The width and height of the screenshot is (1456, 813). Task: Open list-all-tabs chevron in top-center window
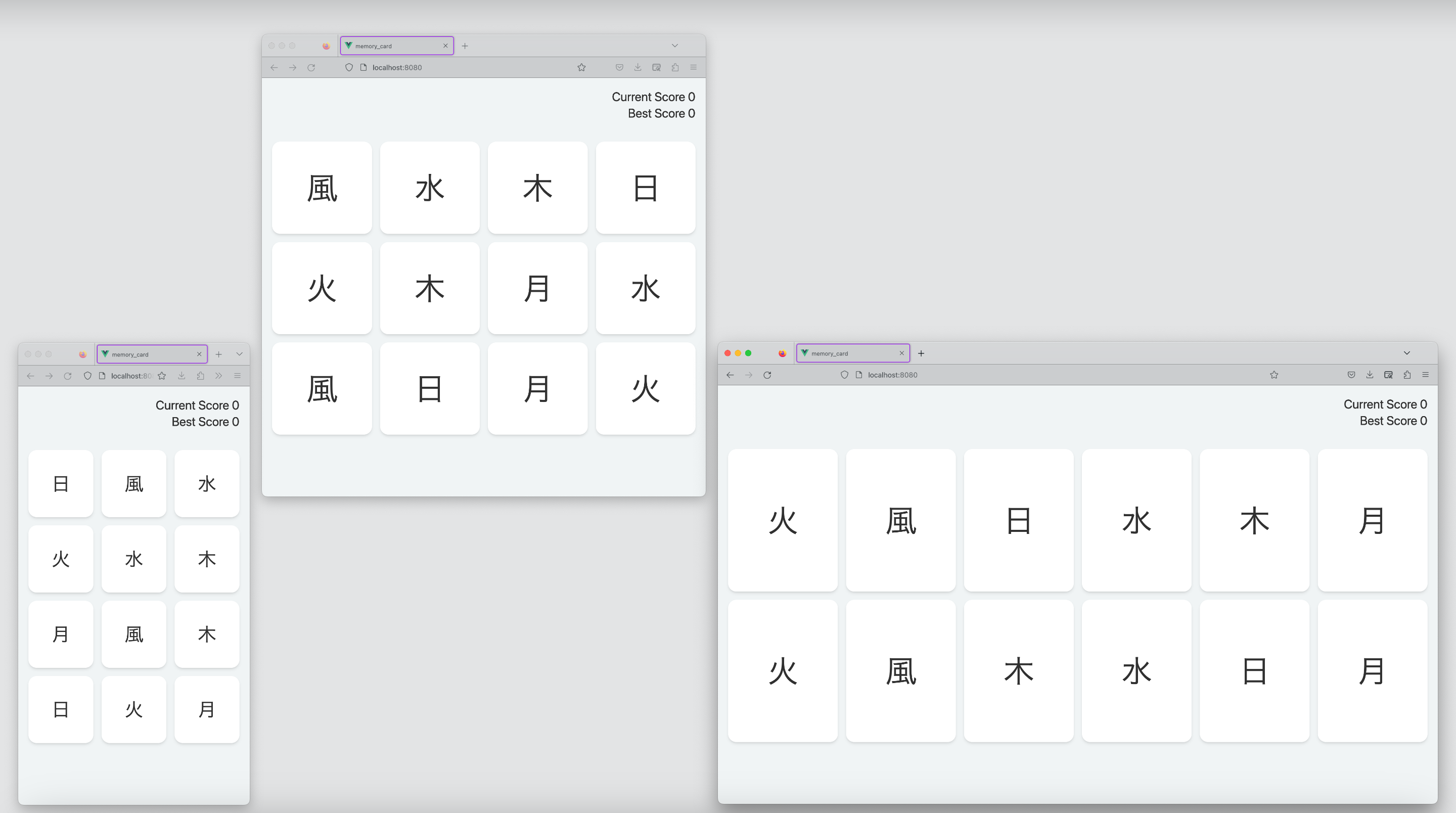(x=675, y=45)
